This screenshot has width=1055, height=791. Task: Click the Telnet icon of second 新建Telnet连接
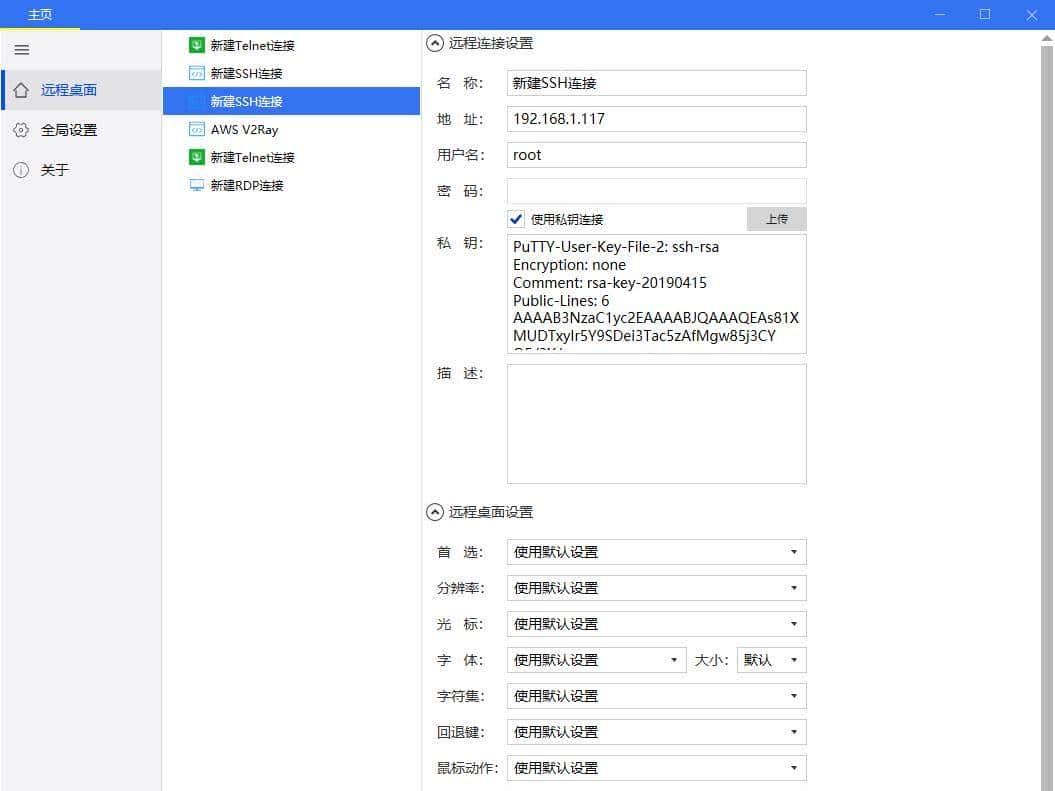(x=195, y=157)
